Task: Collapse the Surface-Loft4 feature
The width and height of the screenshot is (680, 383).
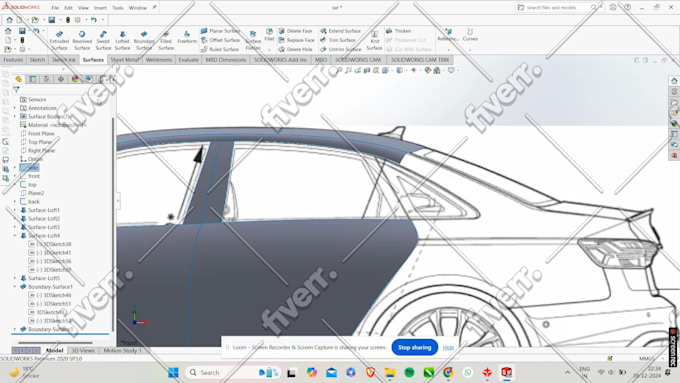Action: (x=15, y=236)
